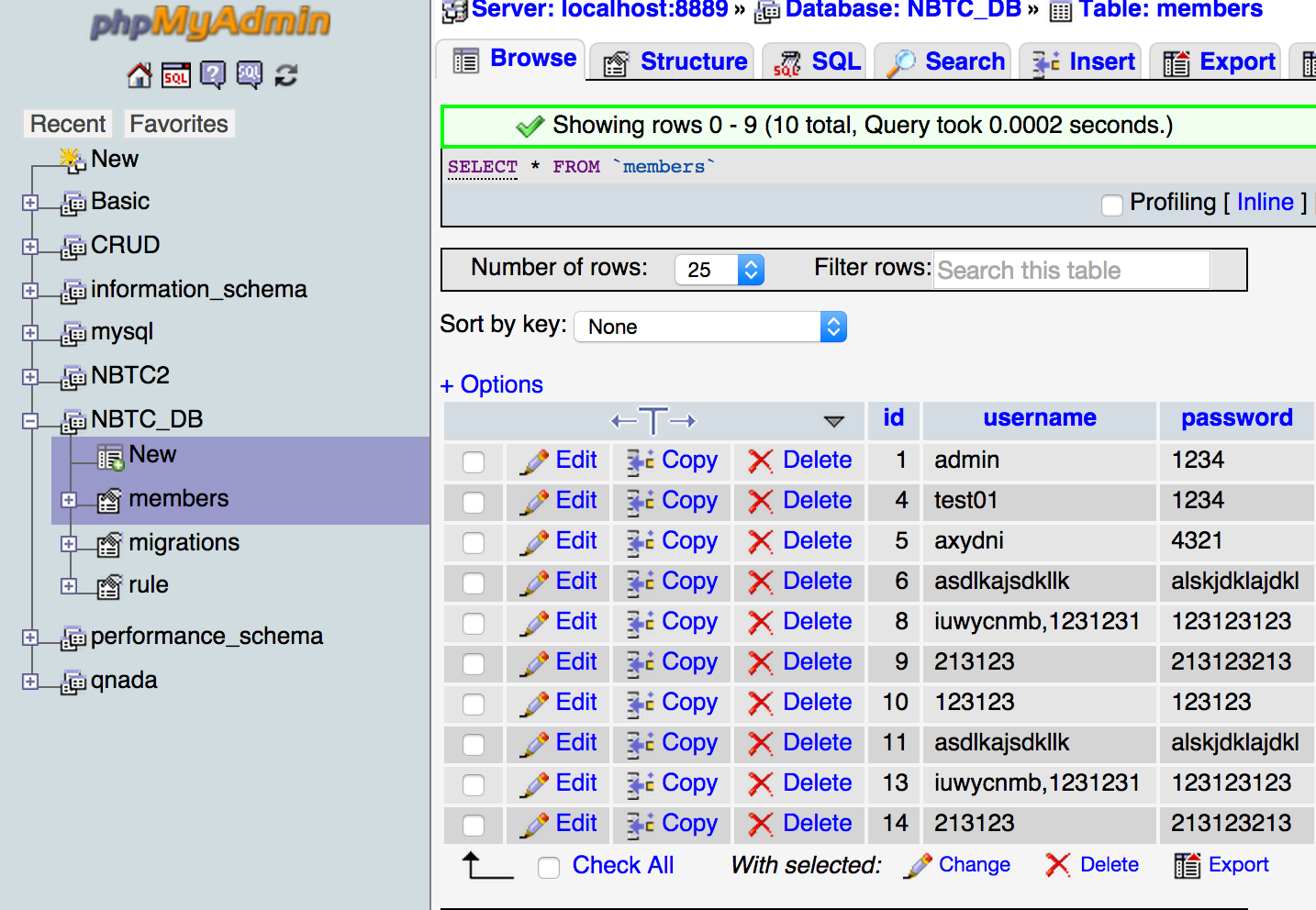Open the Sort by key dropdown
The width and height of the screenshot is (1316, 910).
tap(710, 327)
